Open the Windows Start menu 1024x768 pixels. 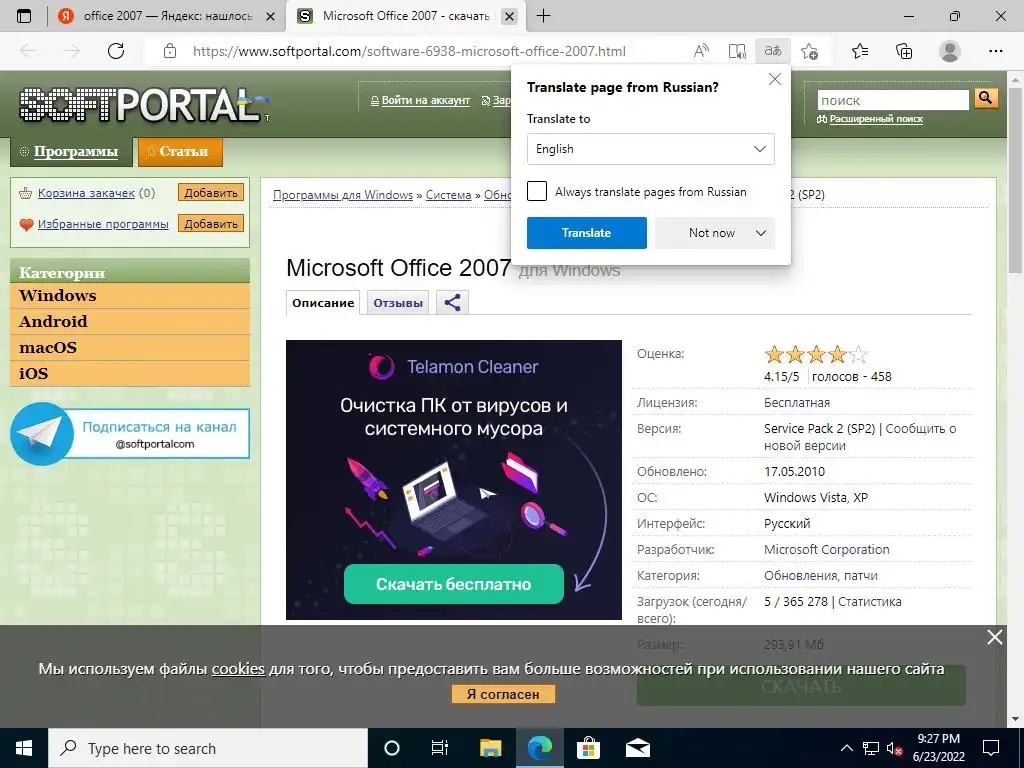click(x=24, y=748)
